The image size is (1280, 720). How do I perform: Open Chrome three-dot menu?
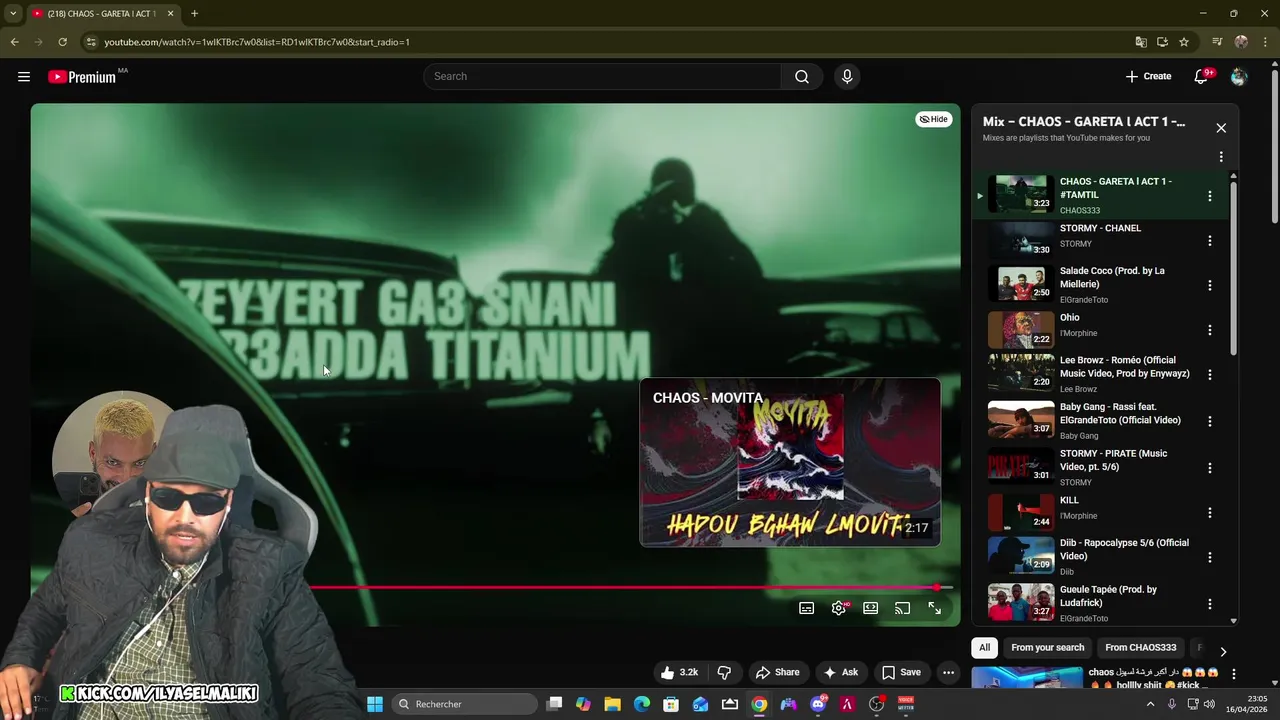pos(1266,42)
